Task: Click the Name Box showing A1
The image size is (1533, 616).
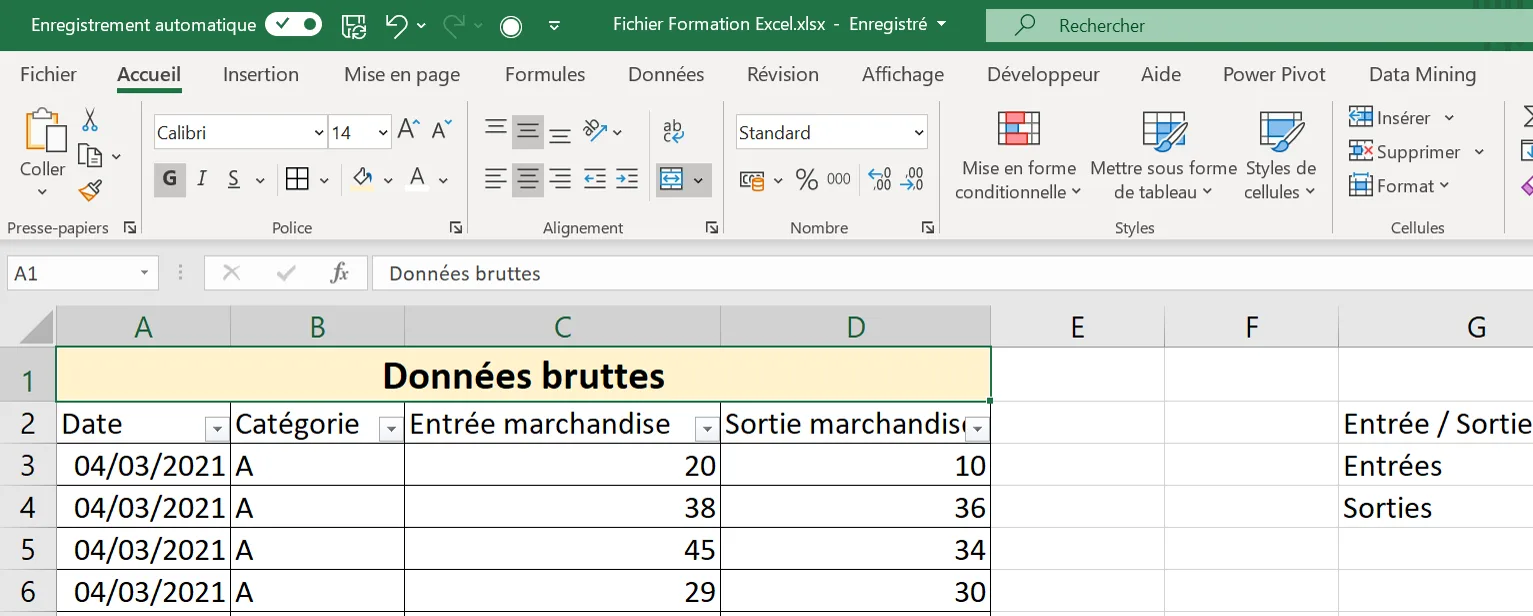Action: pyautogui.click(x=82, y=273)
